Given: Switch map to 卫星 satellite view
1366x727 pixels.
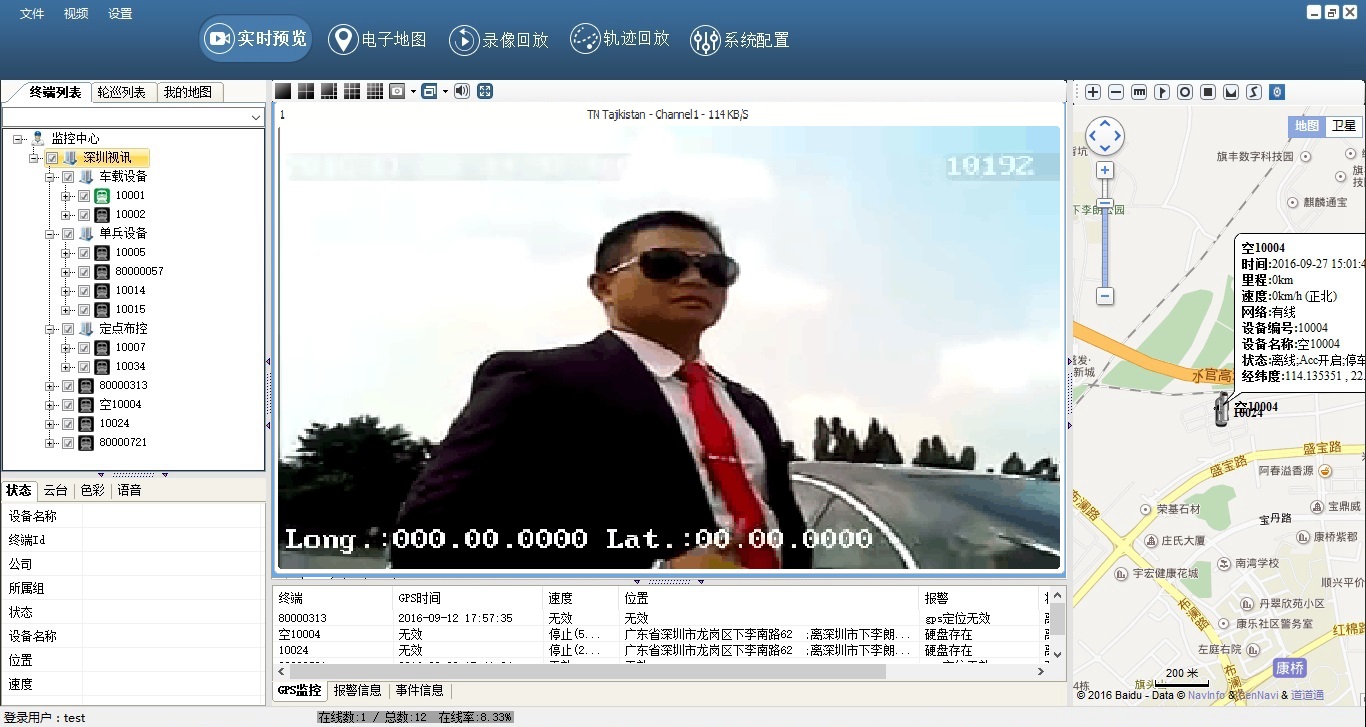Looking at the screenshot, I should point(1343,126).
